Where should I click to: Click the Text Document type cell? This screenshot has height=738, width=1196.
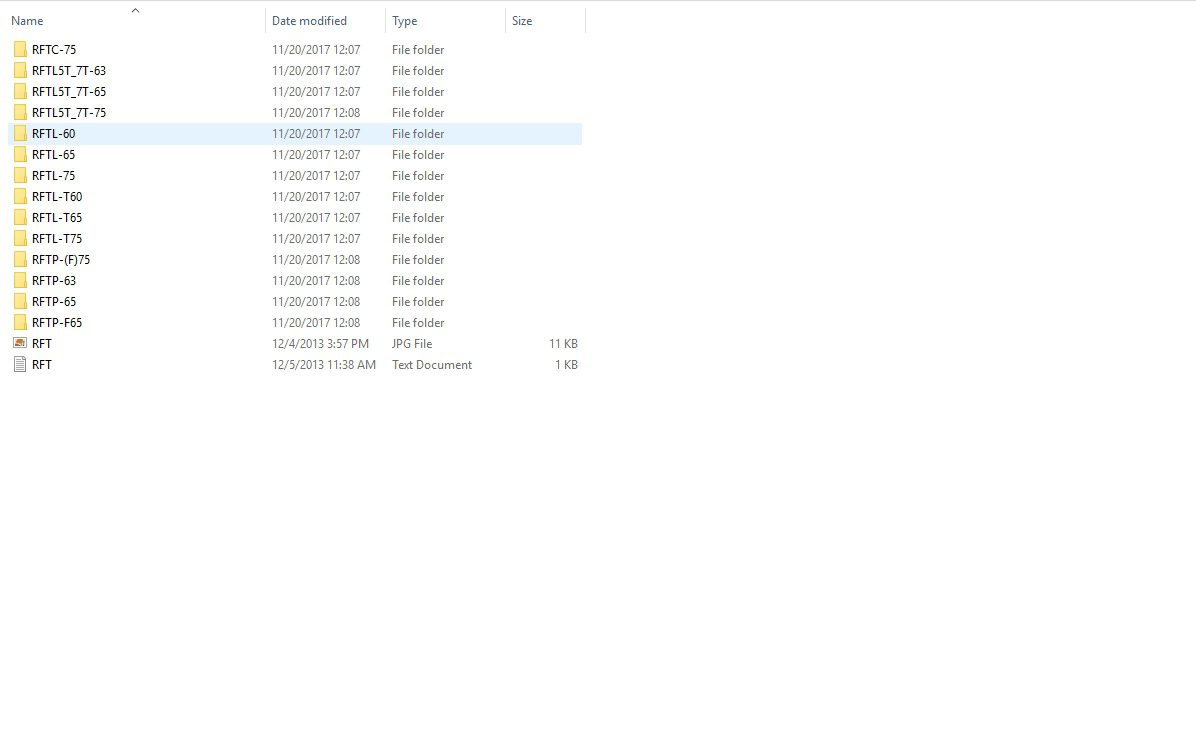(x=432, y=365)
